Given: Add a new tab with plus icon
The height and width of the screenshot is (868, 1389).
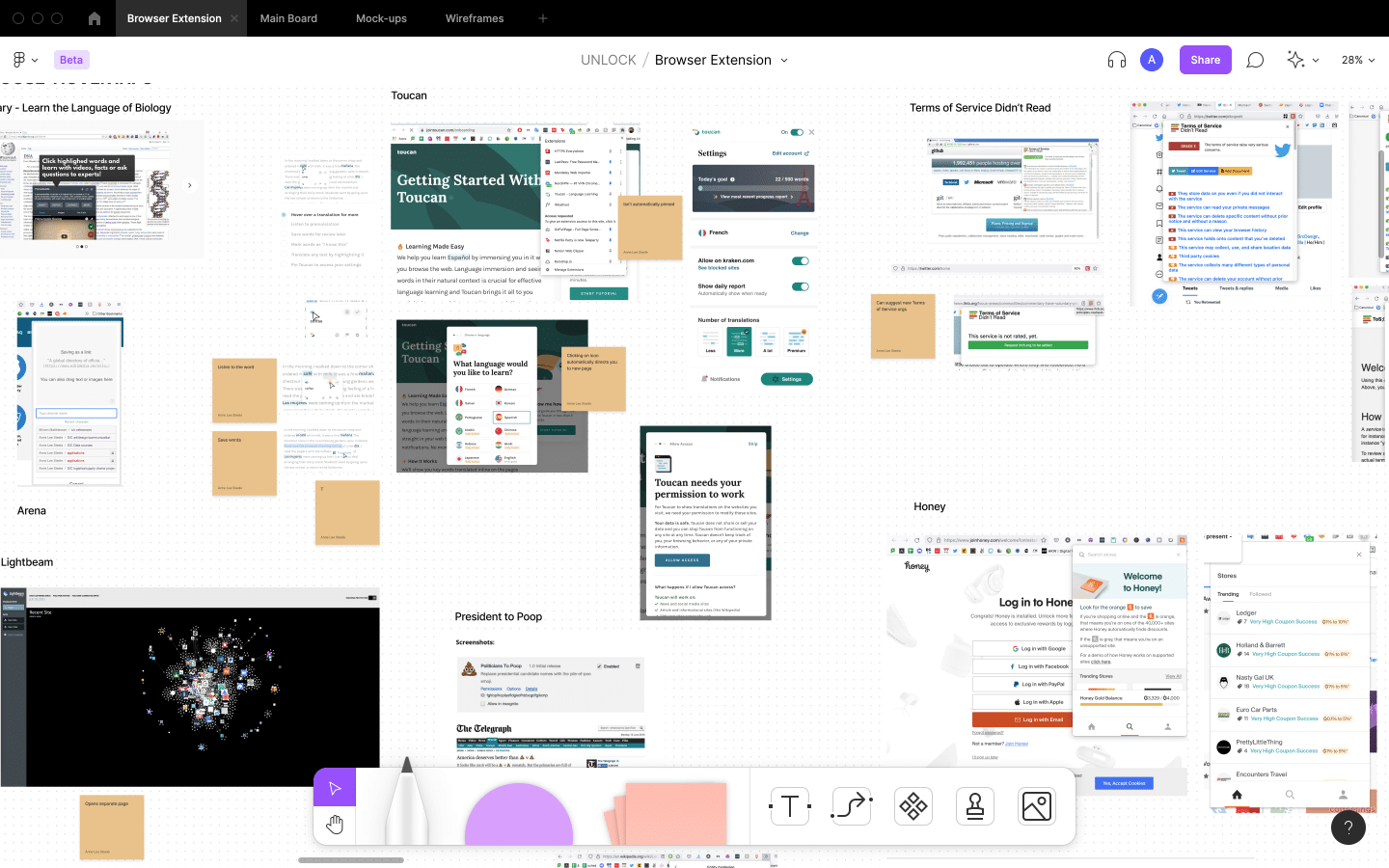Looking at the screenshot, I should point(543,18).
